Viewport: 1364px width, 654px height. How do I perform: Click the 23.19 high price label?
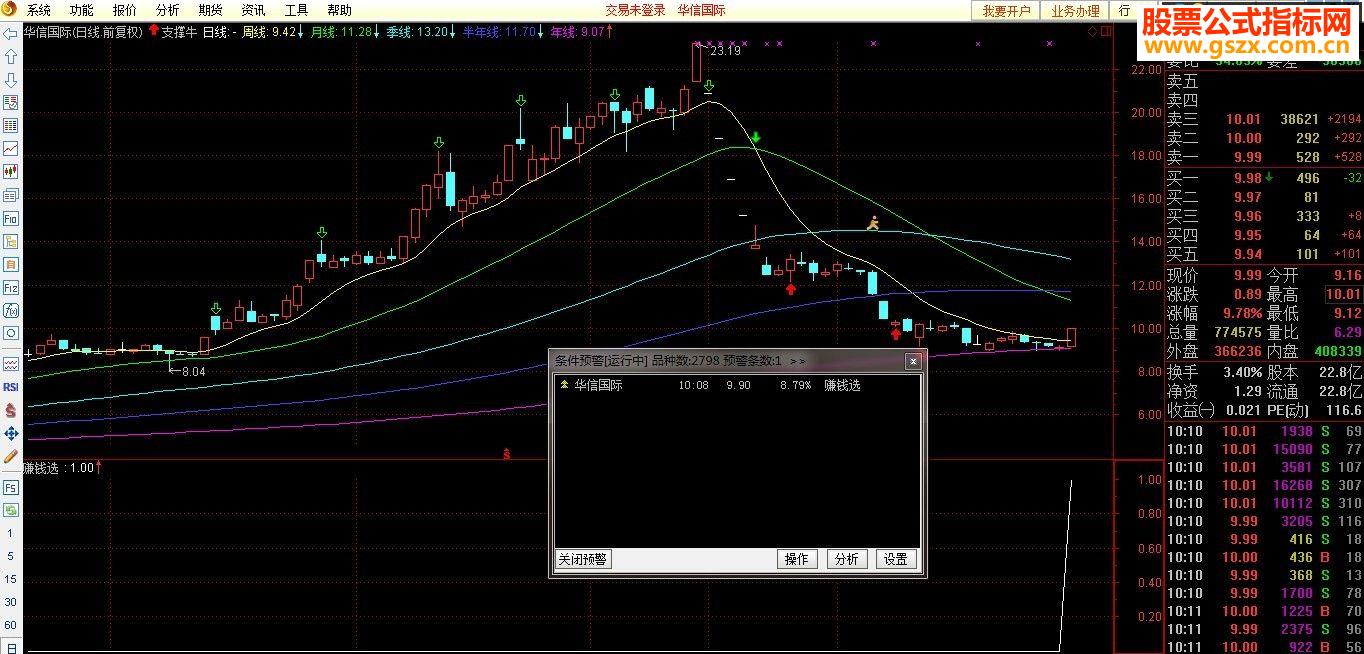tap(725, 51)
